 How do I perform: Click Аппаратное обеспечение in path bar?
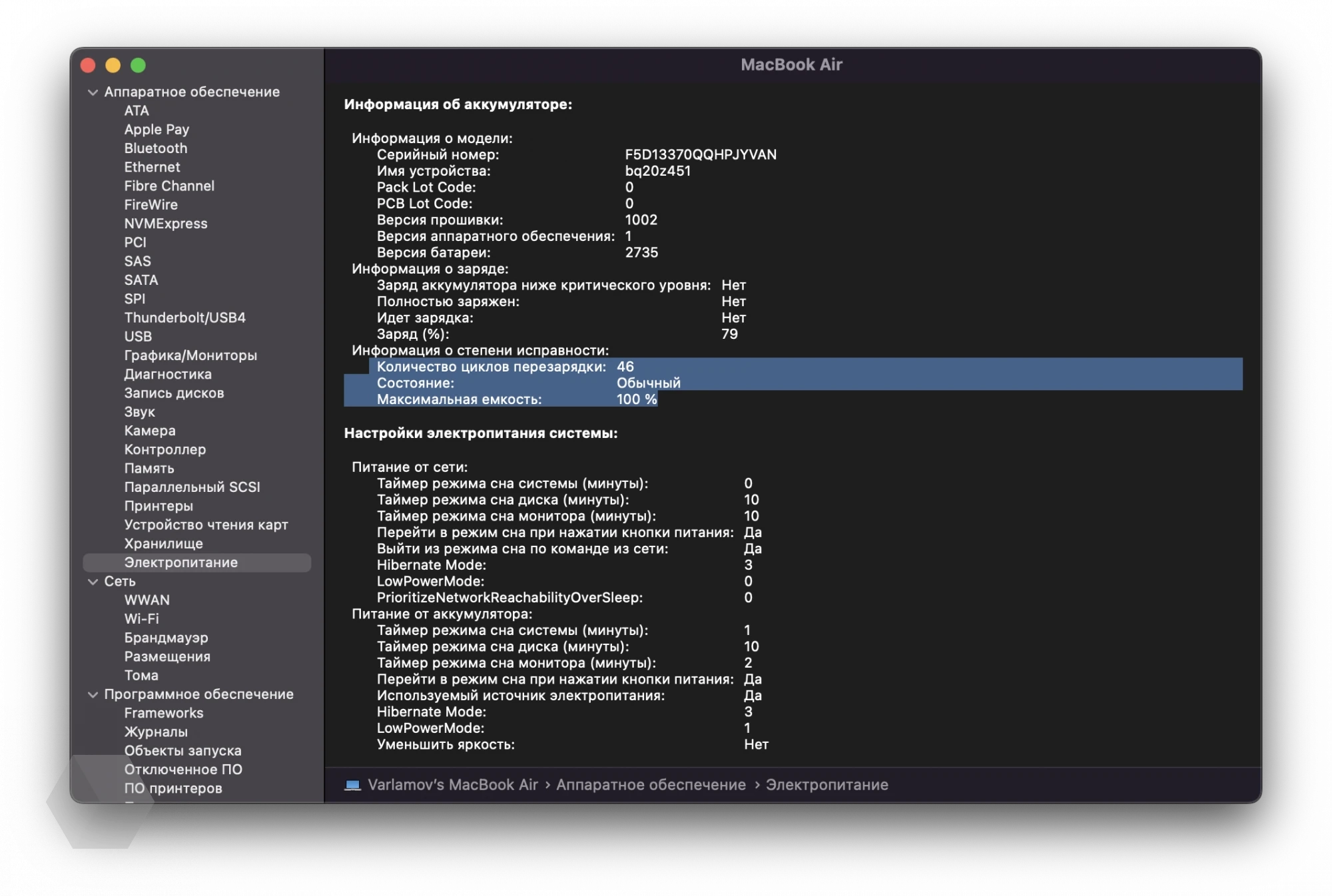[651, 785]
